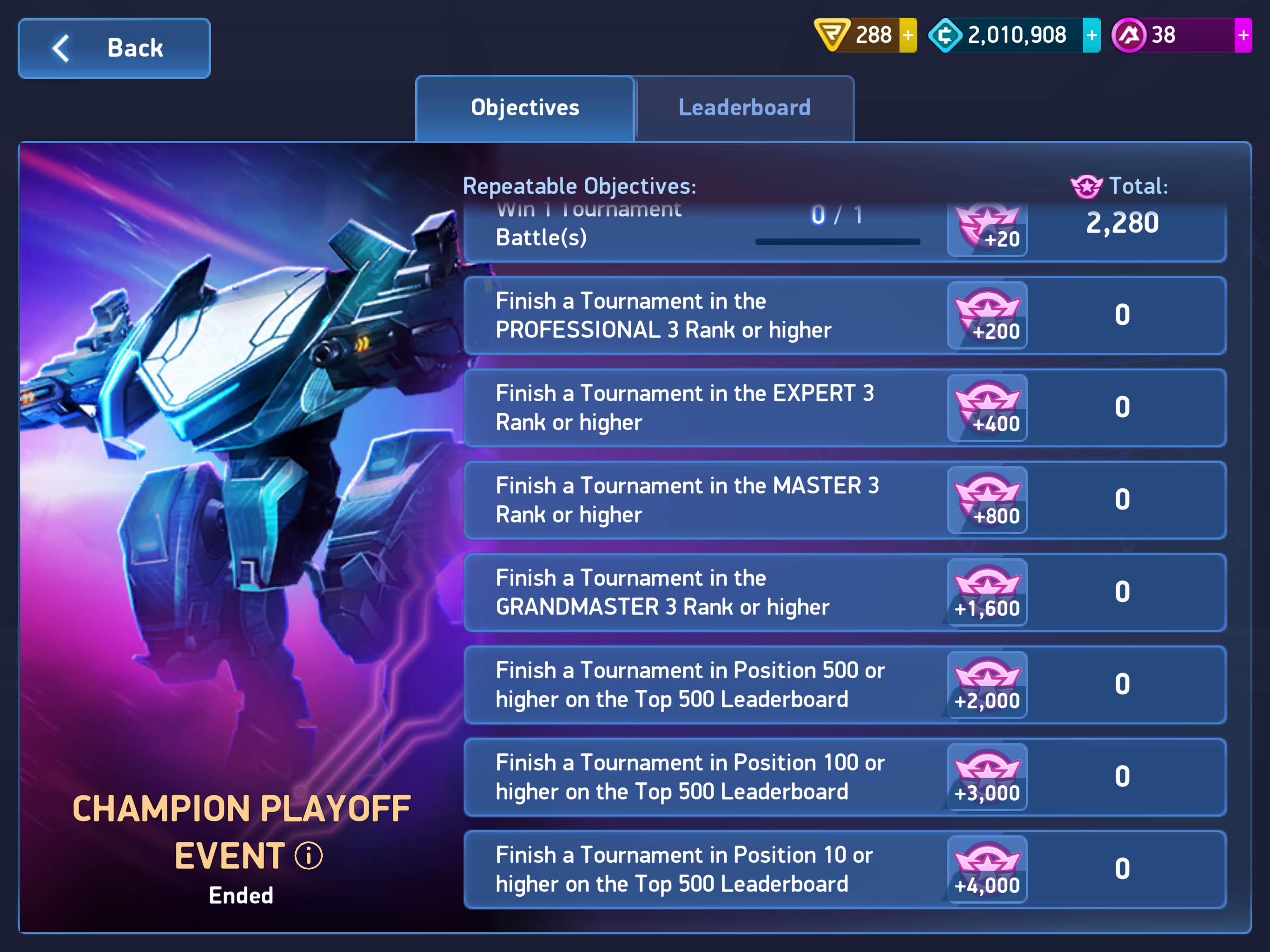The height and width of the screenshot is (952, 1270).
Task: Select the Position 100 leaderboard objective row
Action: 845,777
